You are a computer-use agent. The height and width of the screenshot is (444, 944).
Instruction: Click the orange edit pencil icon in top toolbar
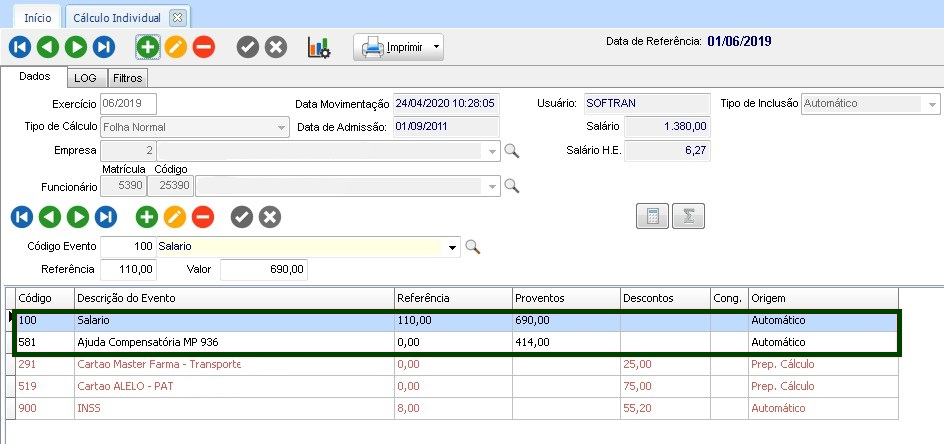pos(176,47)
